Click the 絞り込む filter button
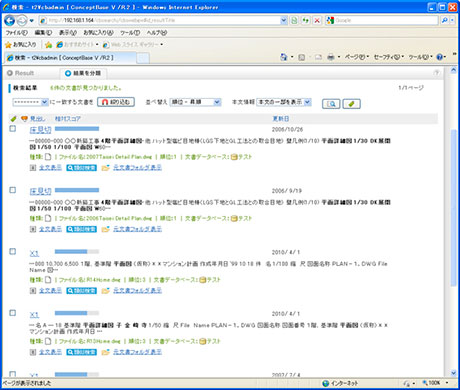This screenshot has height=390, width=460. (x=116, y=102)
